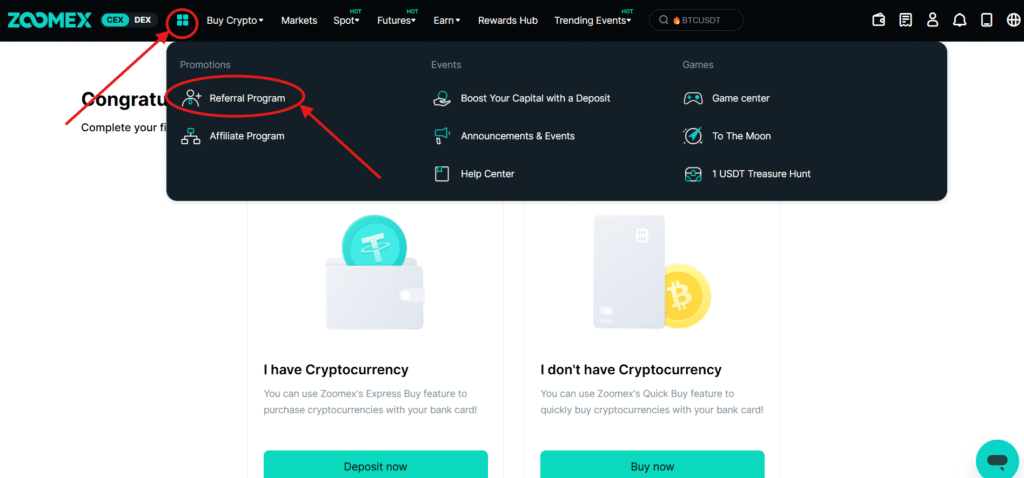Click the mobile app download icon
Viewport: 1024px width, 478px height.
click(987, 20)
